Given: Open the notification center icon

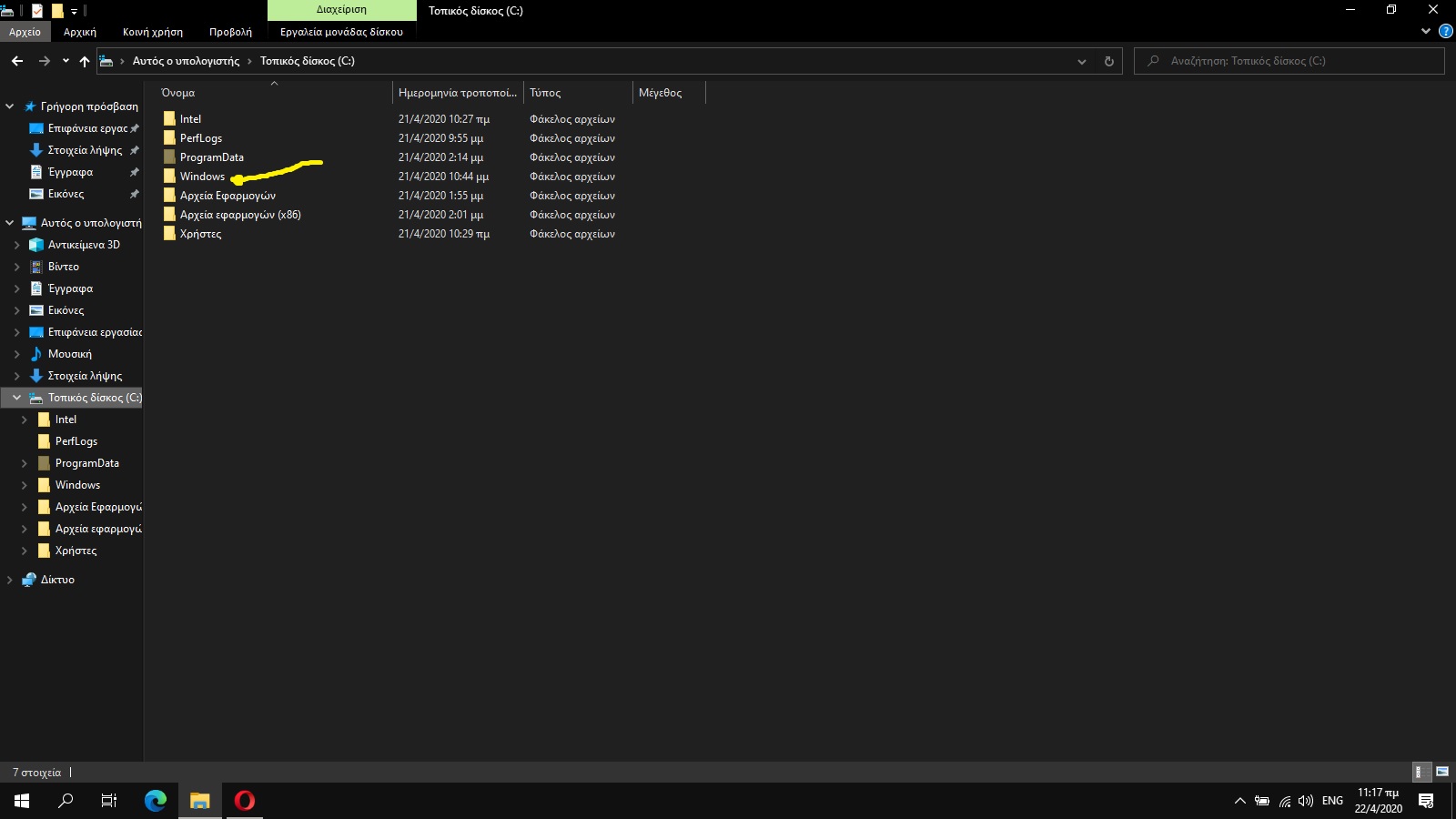Looking at the screenshot, I should [x=1426, y=801].
